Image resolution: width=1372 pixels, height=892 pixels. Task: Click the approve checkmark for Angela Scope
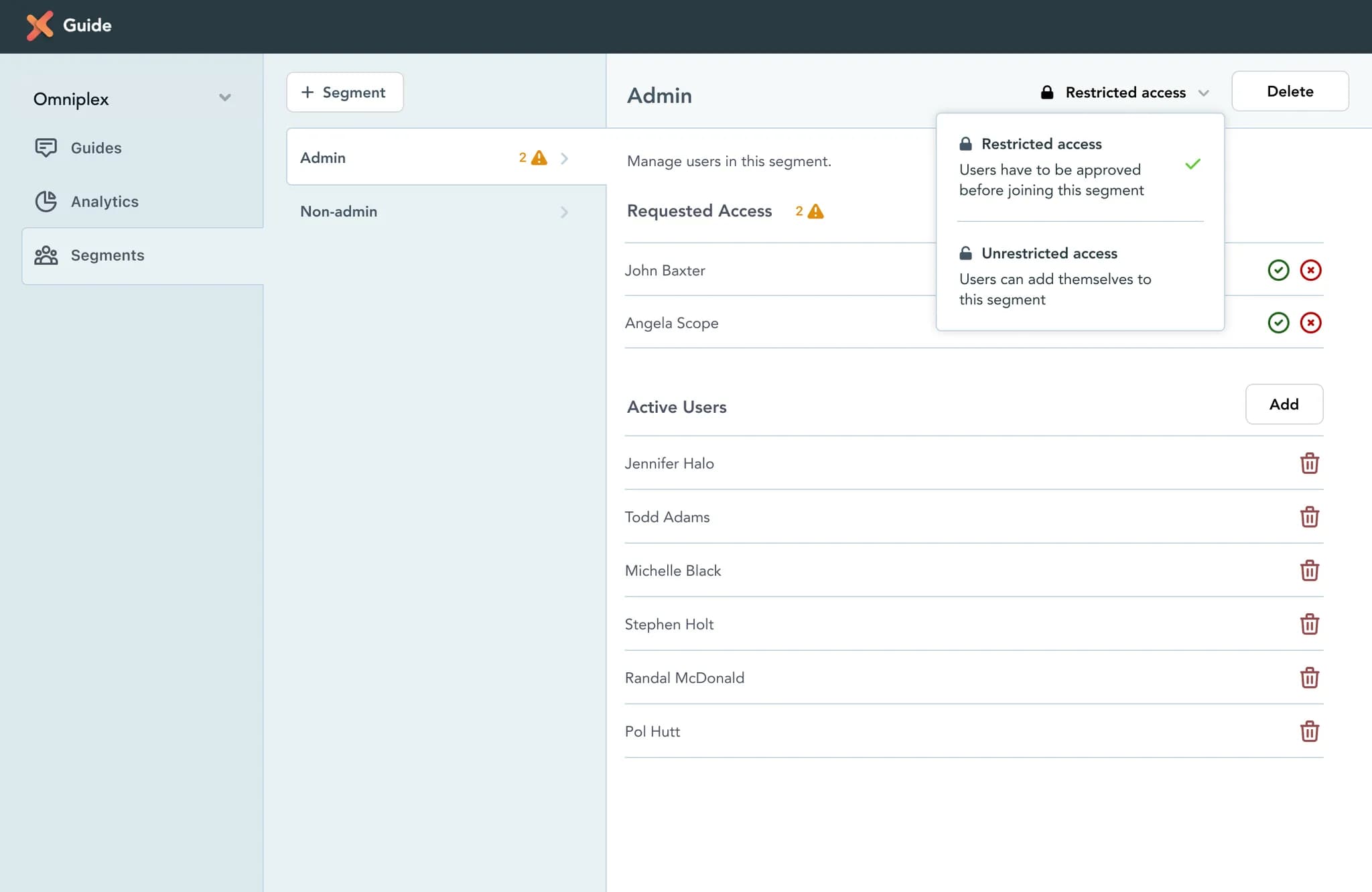click(1278, 321)
